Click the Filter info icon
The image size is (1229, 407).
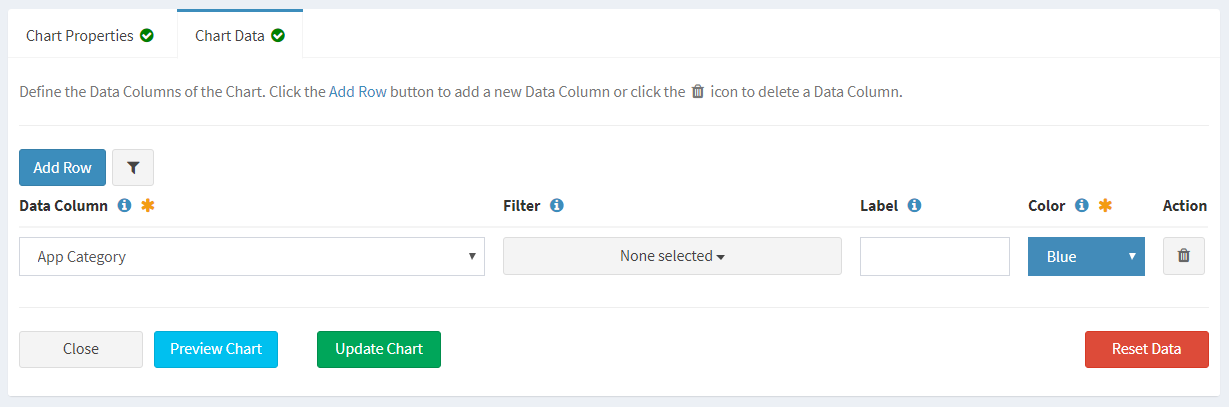point(557,205)
